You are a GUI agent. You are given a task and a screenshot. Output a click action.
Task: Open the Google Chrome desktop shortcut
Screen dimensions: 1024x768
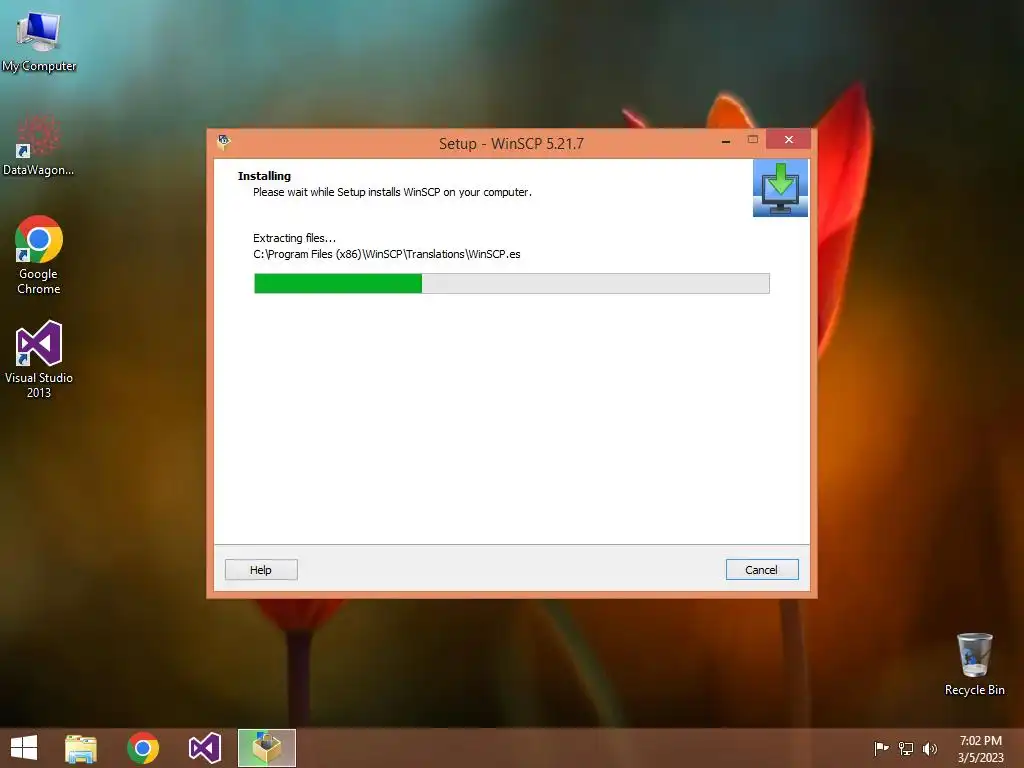pyautogui.click(x=39, y=255)
